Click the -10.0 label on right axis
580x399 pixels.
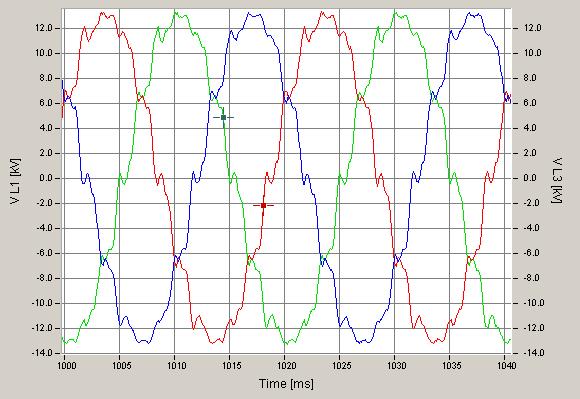tap(533, 303)
